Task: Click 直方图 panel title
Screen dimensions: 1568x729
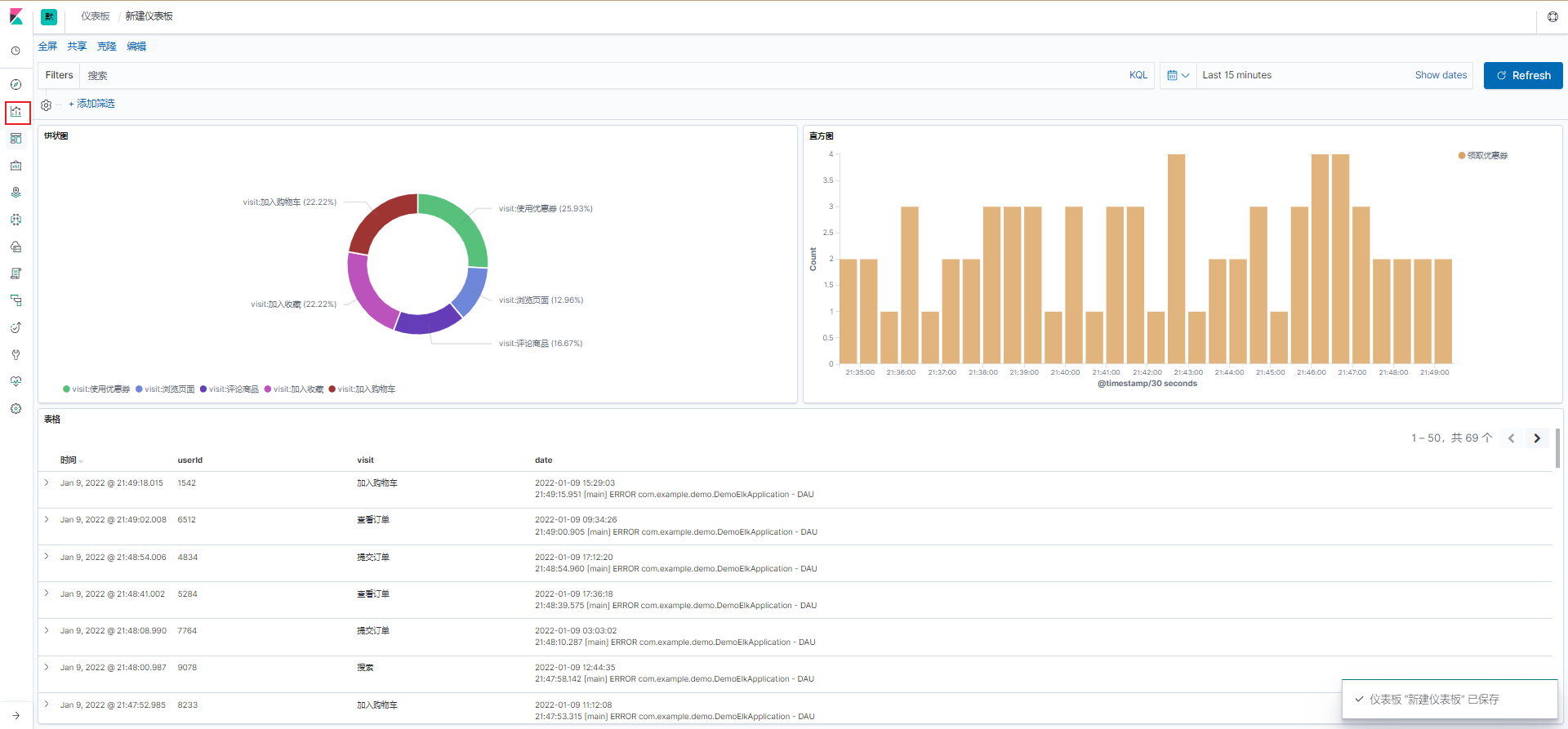Action: (822, 136)
